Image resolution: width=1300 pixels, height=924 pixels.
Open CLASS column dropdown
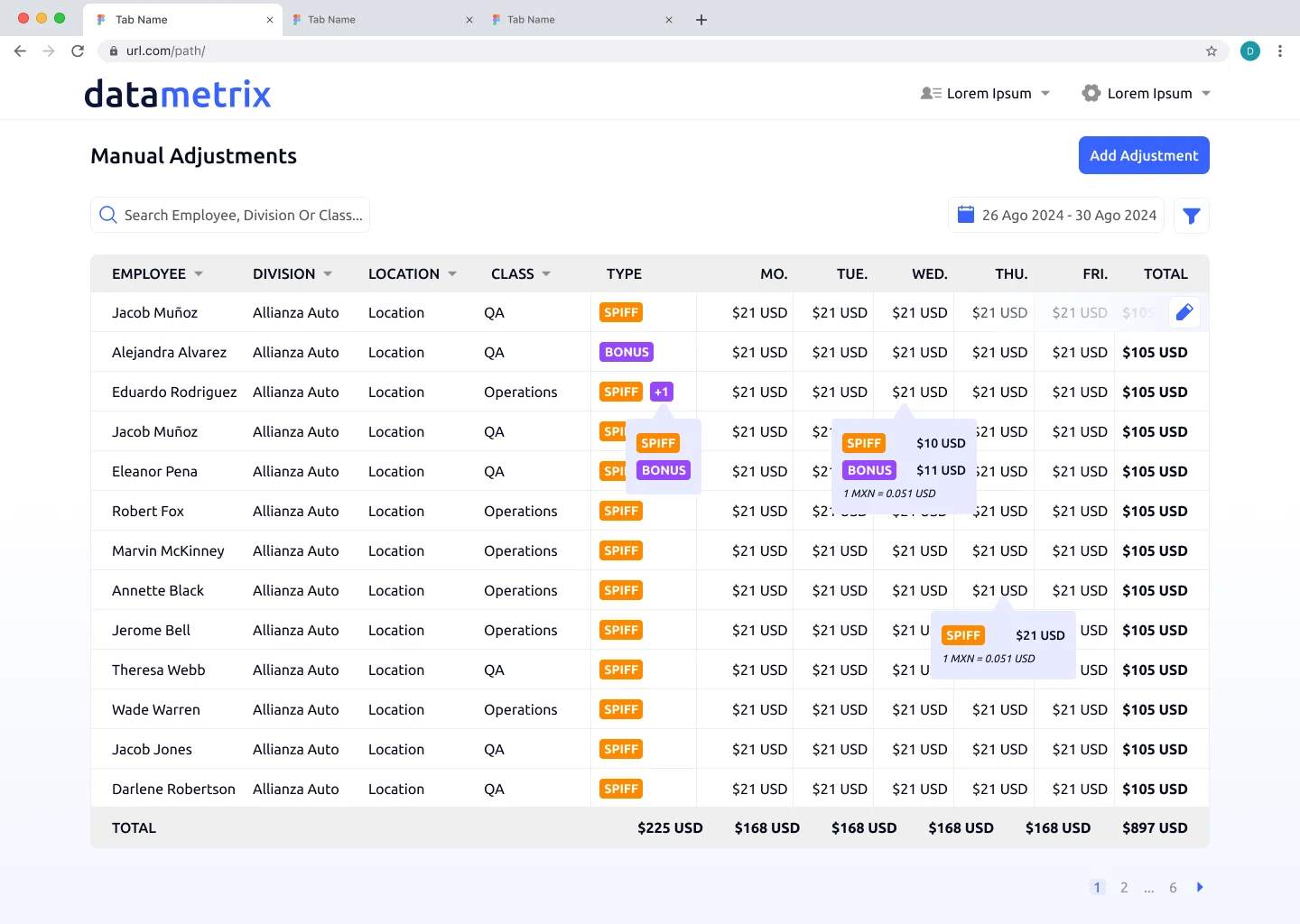pos(546,273)
